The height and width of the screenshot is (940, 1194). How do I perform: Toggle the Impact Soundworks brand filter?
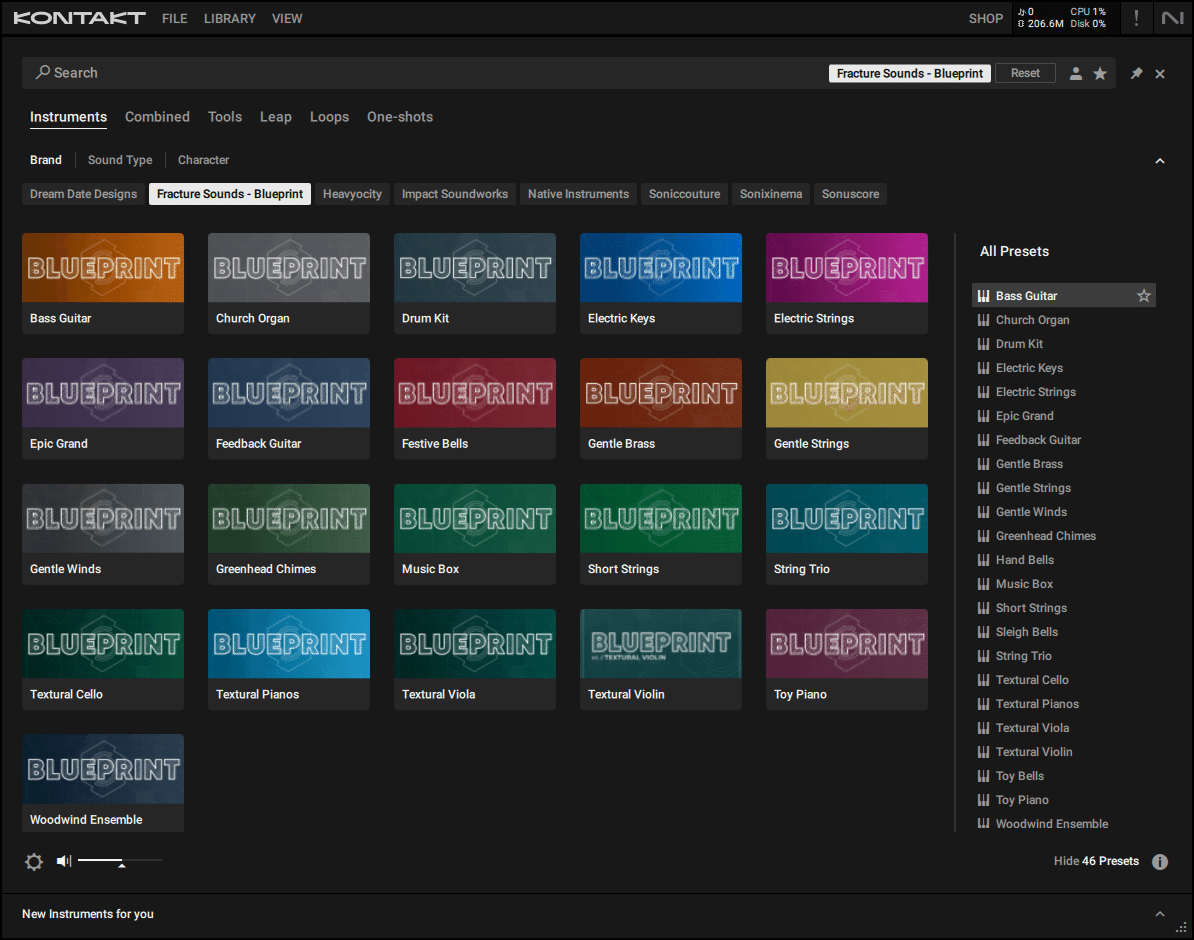coord(455,194)
